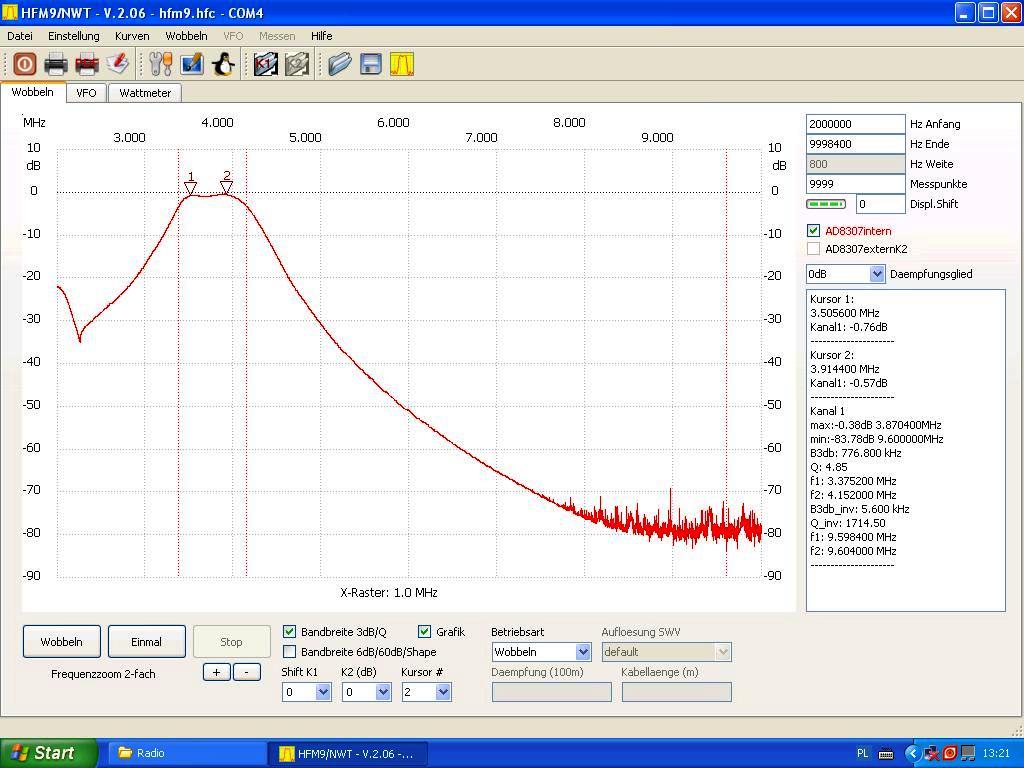Toggle Bandbreite 6dB/60dB/Shape checkbox

tap(290, 652)
